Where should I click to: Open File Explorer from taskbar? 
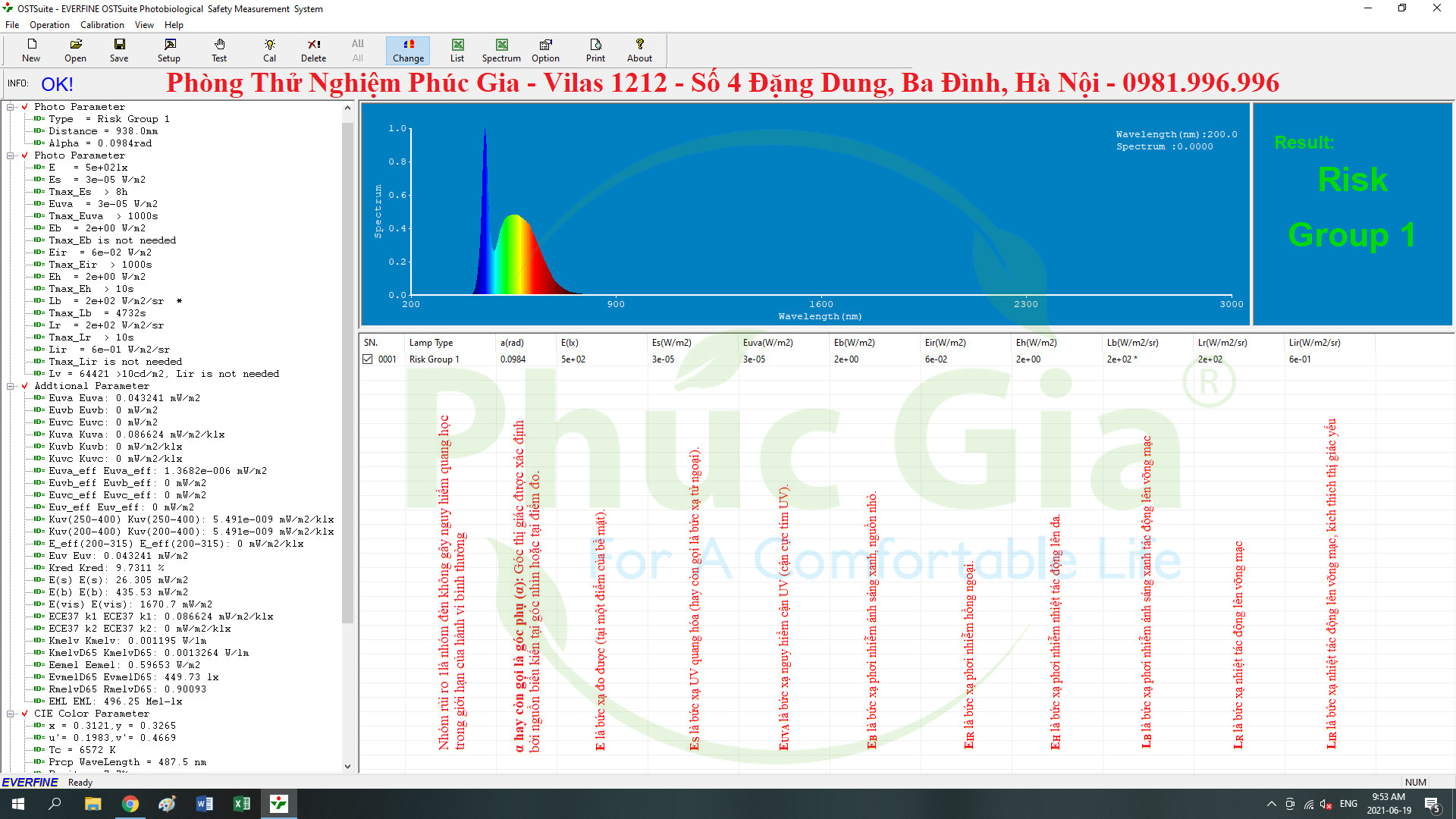[93, 804]
